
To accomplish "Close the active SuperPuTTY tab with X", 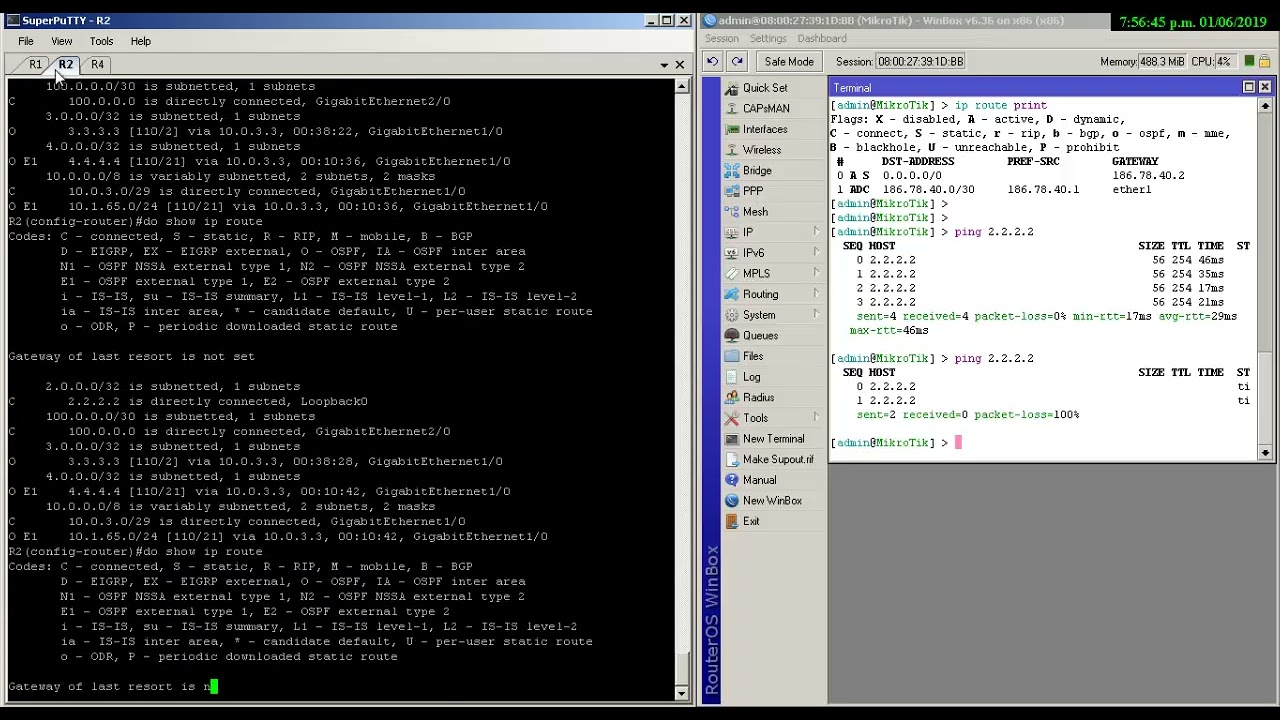I will tap(680, 65).
